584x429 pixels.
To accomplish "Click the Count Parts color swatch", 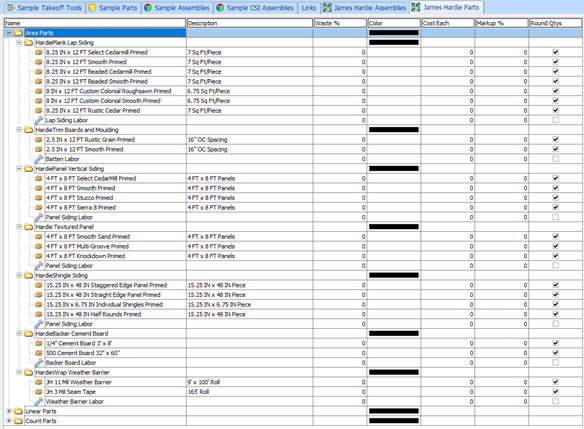I will [x=394, y=421].
